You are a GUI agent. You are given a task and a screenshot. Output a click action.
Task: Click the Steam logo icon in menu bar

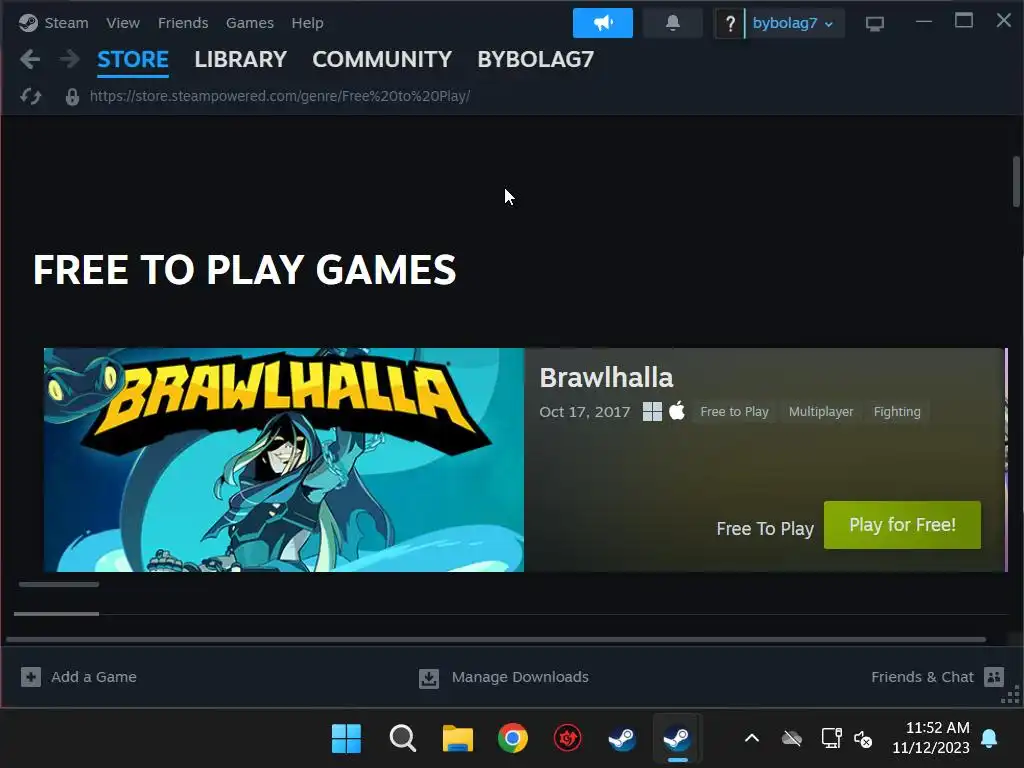(x=28, y=23)
